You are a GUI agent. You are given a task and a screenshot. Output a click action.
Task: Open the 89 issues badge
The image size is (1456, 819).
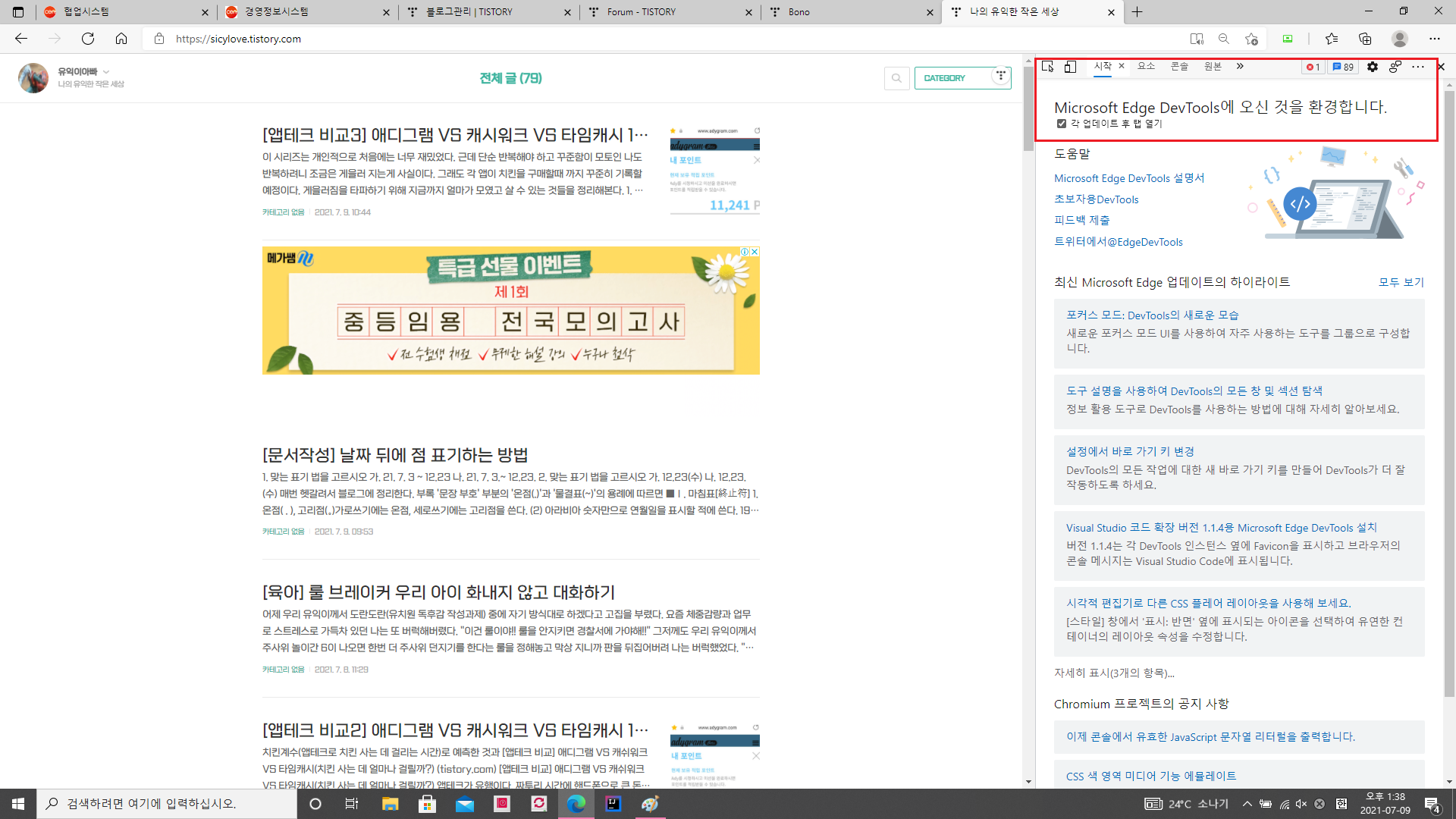pyautogui.click(x=1343, y=67)
